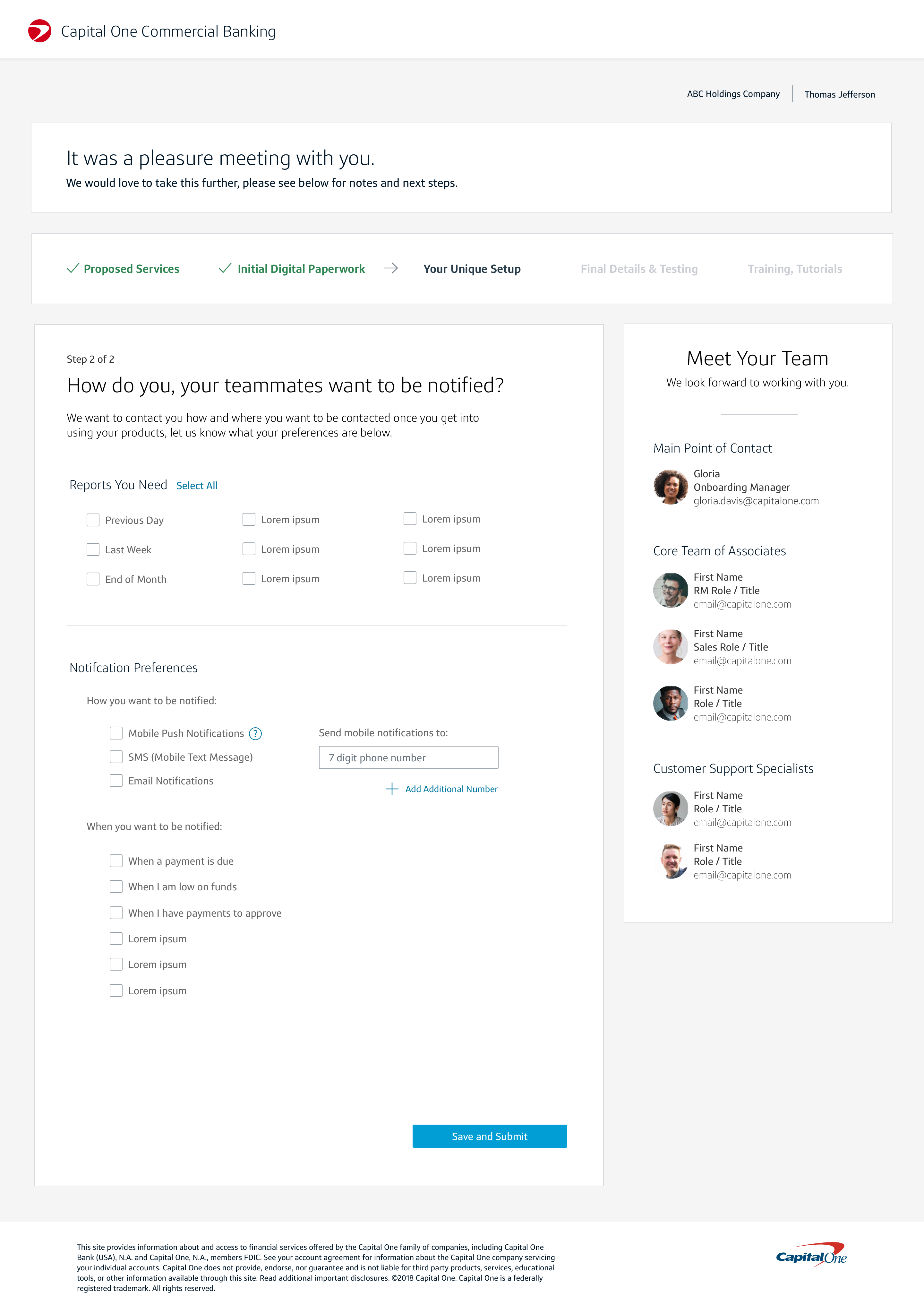924x1314 pixels.
Task: Open the Proposed Services step
Action: (131, 269)
